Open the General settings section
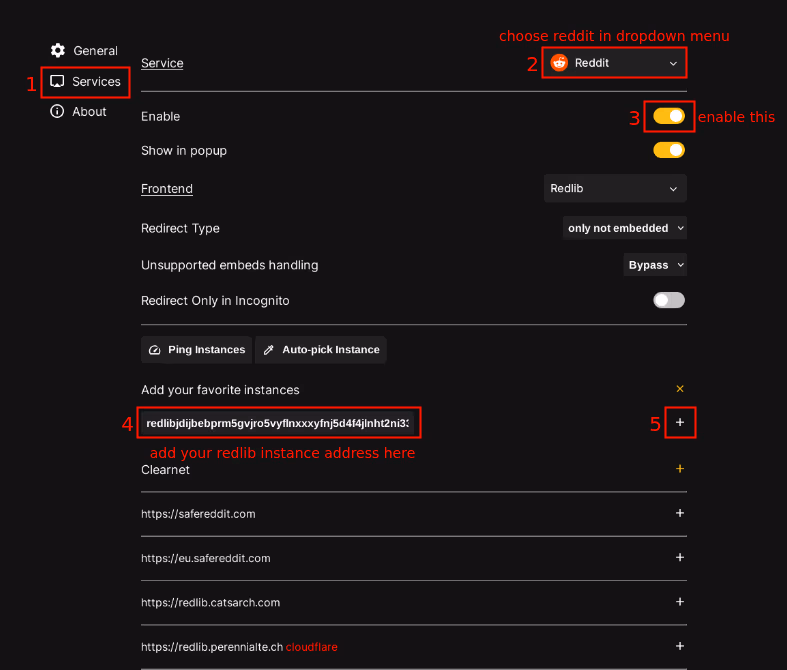 click(x=85, y=50)
